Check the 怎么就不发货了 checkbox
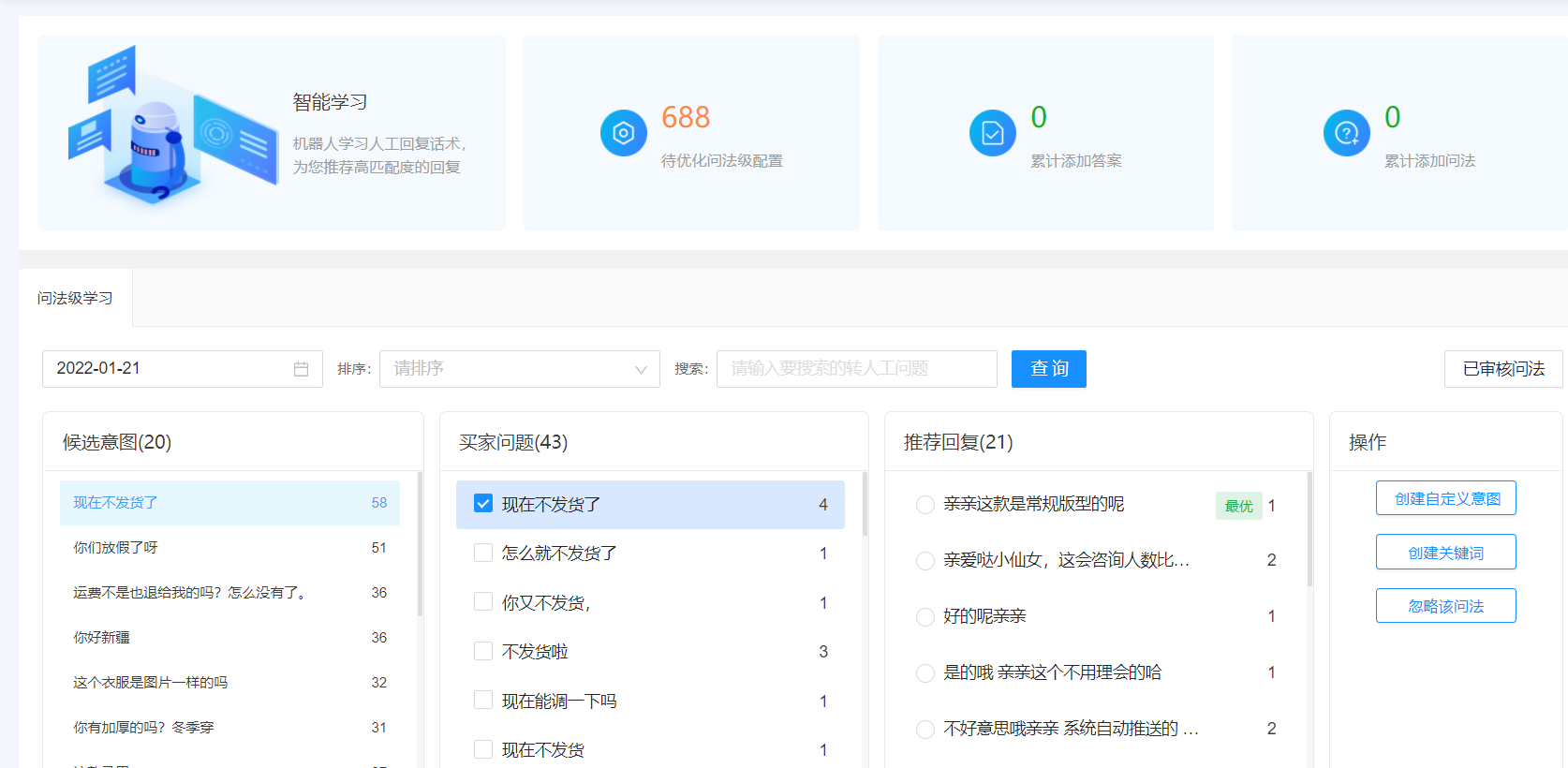This screenshot has height=768, width=1568. [483, 553]
